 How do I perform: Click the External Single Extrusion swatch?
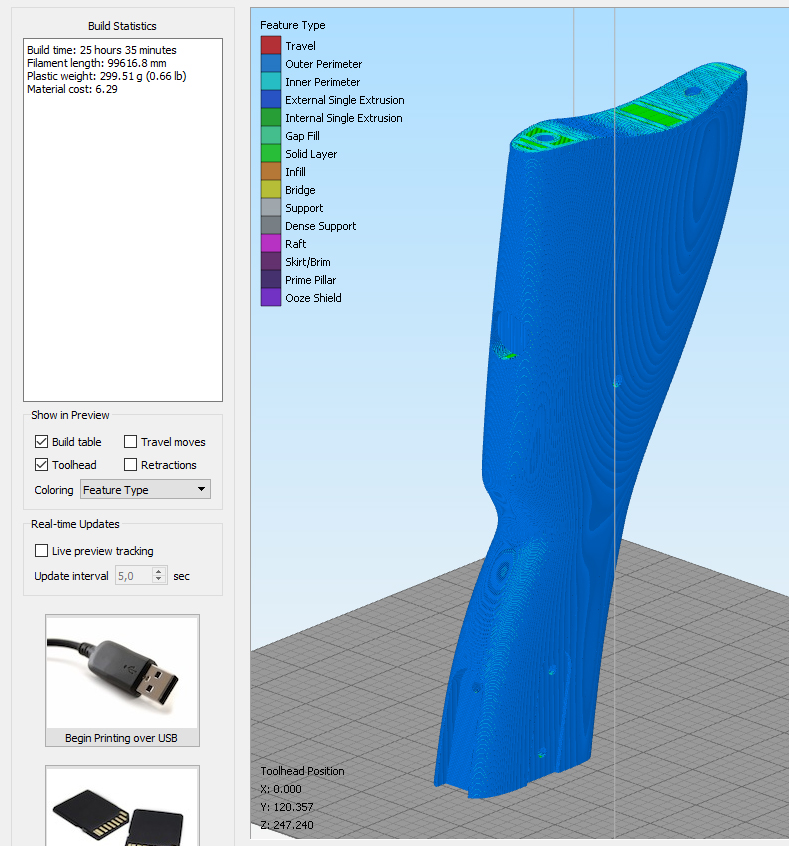[x=271, y=99]
